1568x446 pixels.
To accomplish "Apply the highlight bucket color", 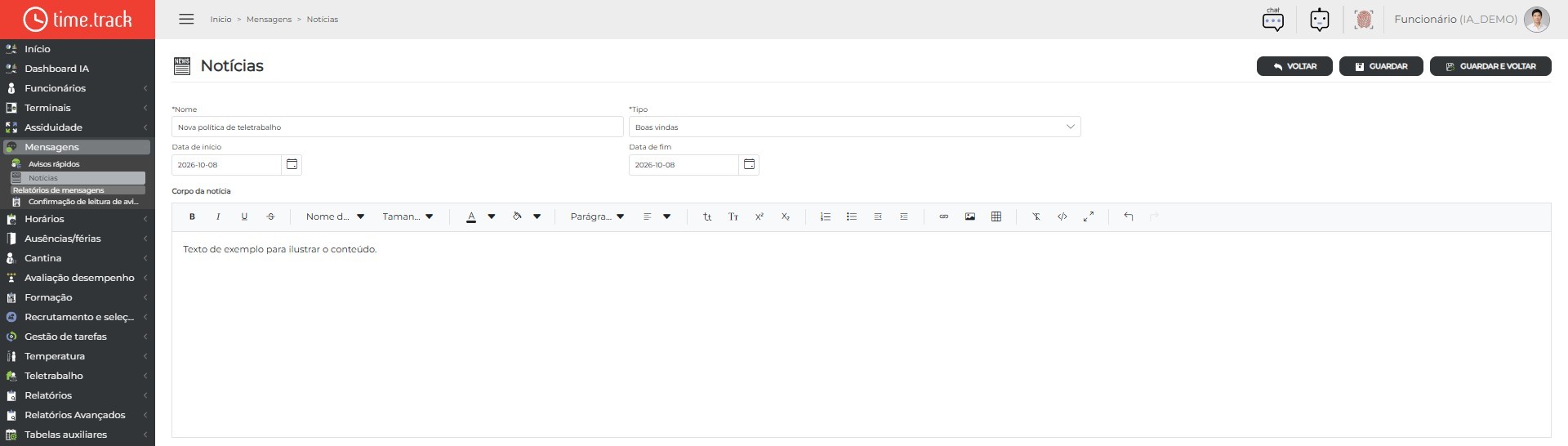I will click(517, 216).
